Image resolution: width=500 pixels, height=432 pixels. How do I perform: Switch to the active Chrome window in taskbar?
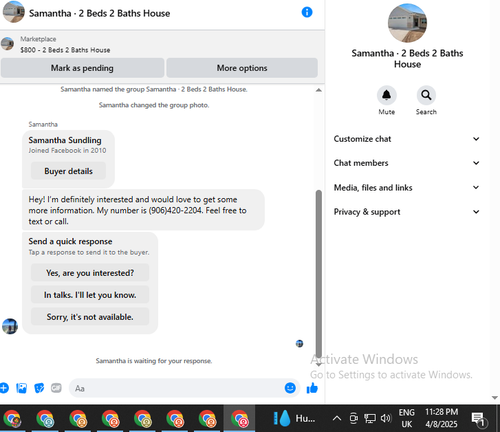coord(239,419)
